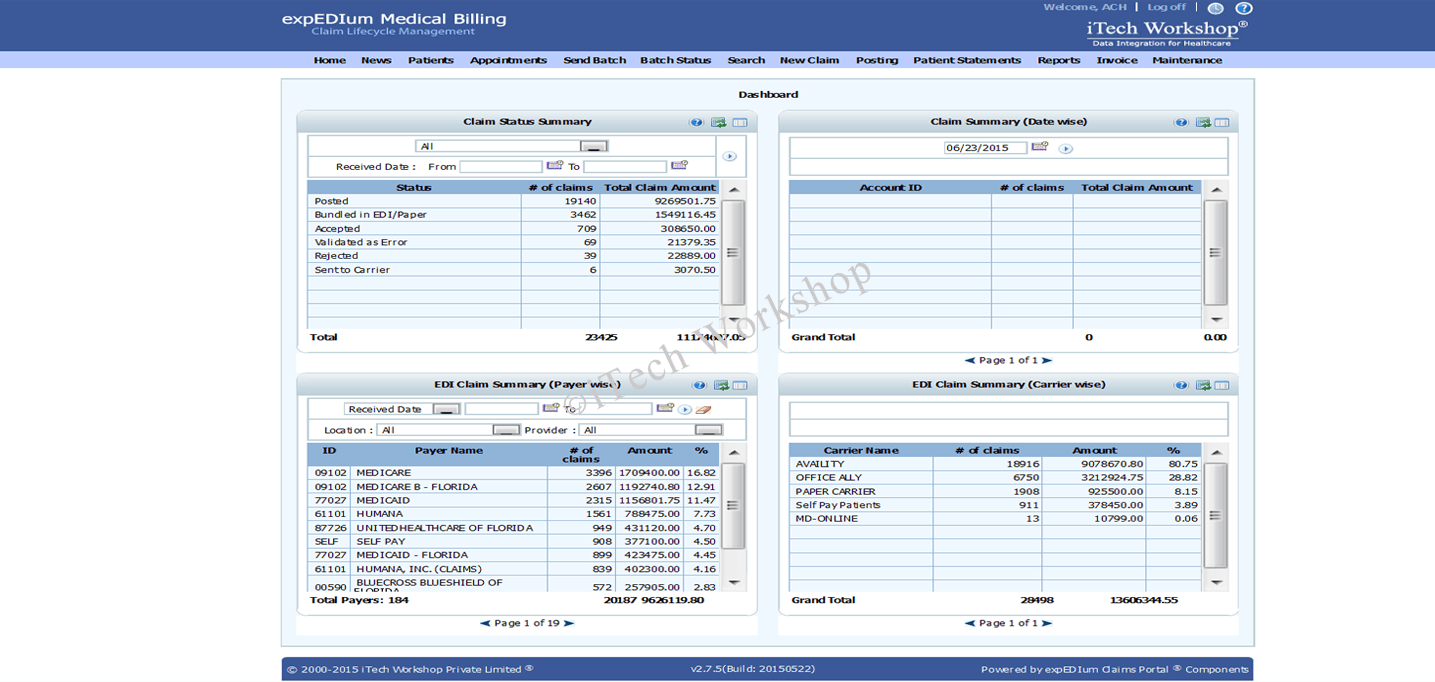This screenshot has width=1435, height=682.
Task: Click the 06/23/2015 date field
Action: (986, 147)
